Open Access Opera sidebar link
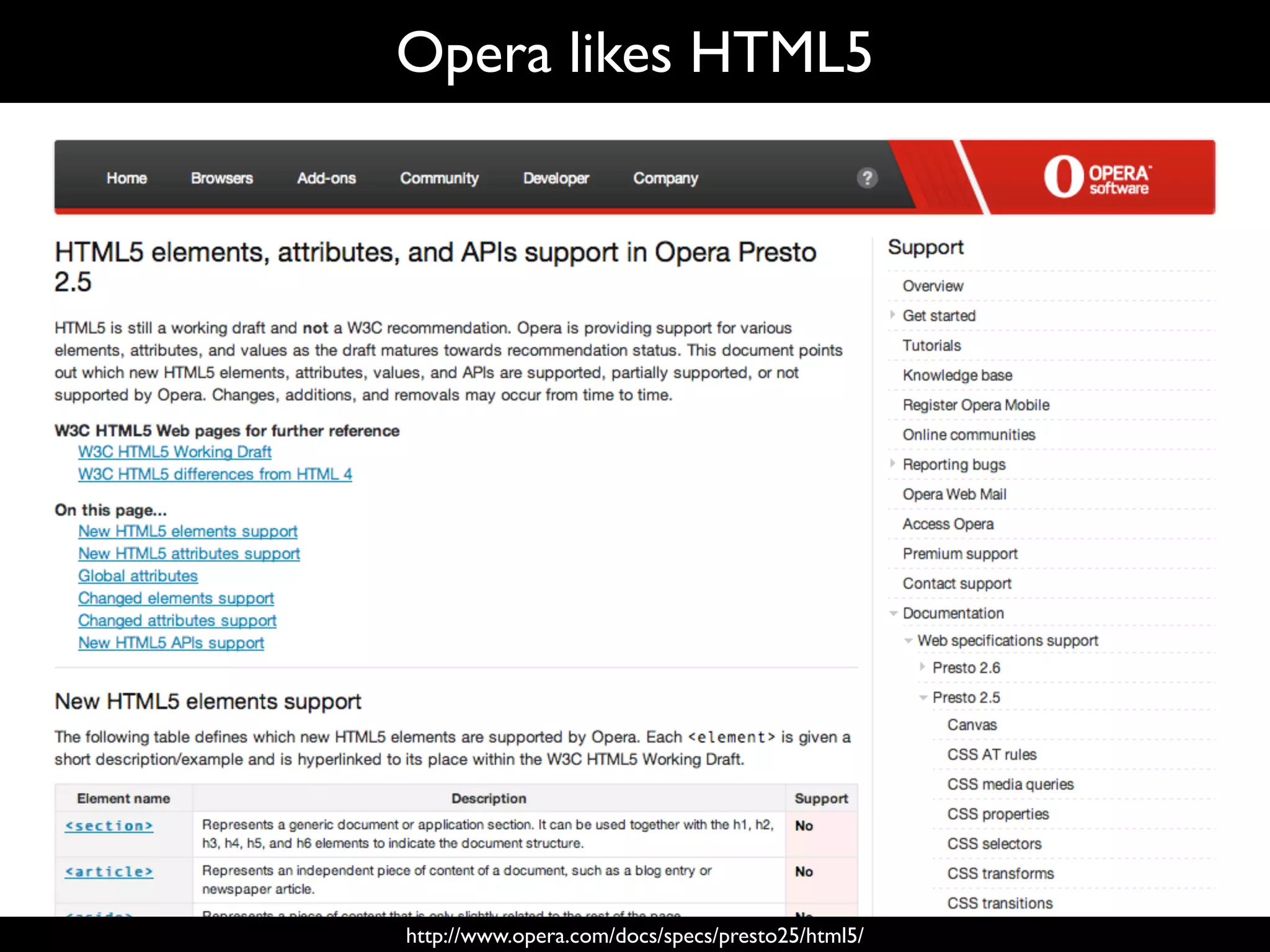Screen dimensions: 1270x952 tap(948, 524)
